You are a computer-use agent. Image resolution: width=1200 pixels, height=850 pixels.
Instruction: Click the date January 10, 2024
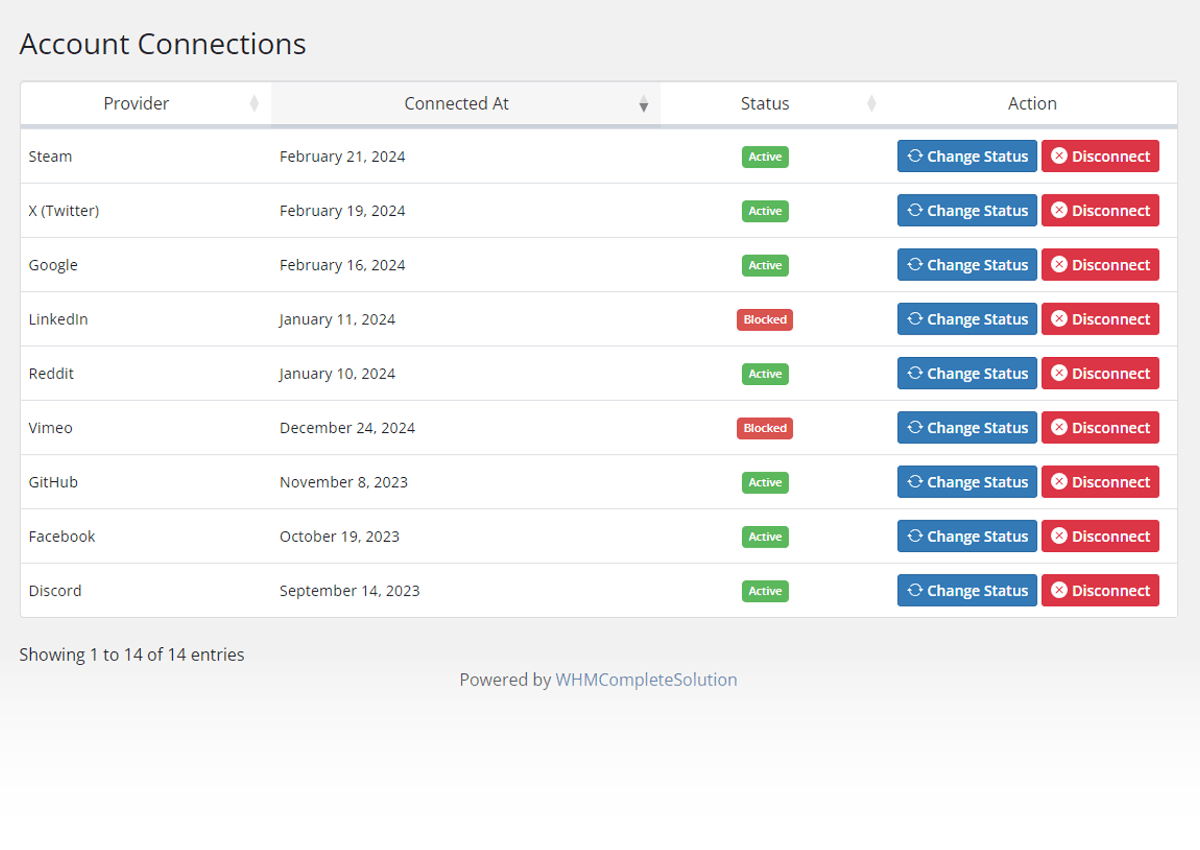(337, 373)
